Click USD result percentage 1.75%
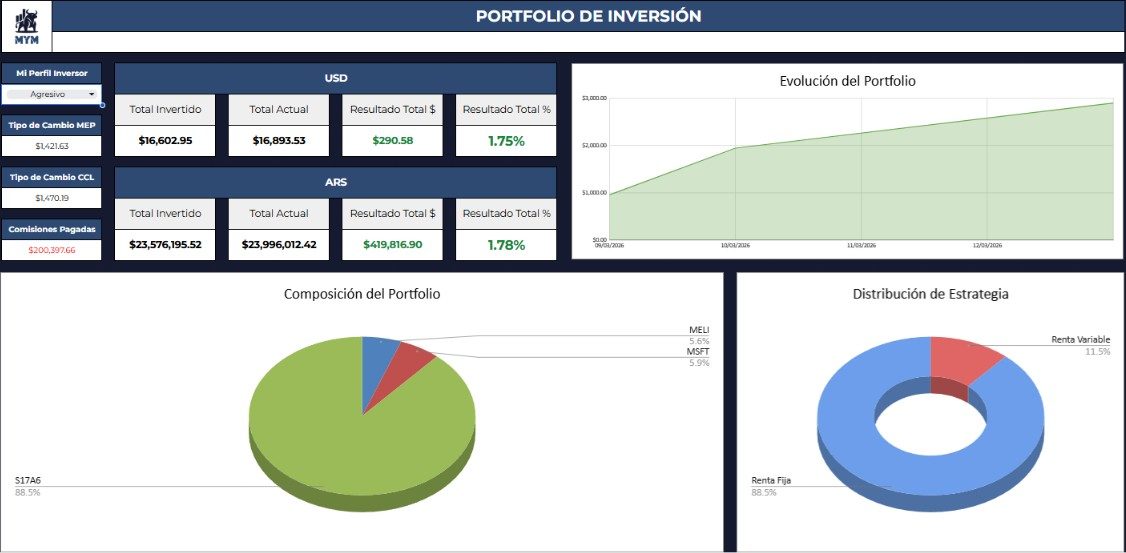Screen dimensions: 1126x553 (506, 141)
